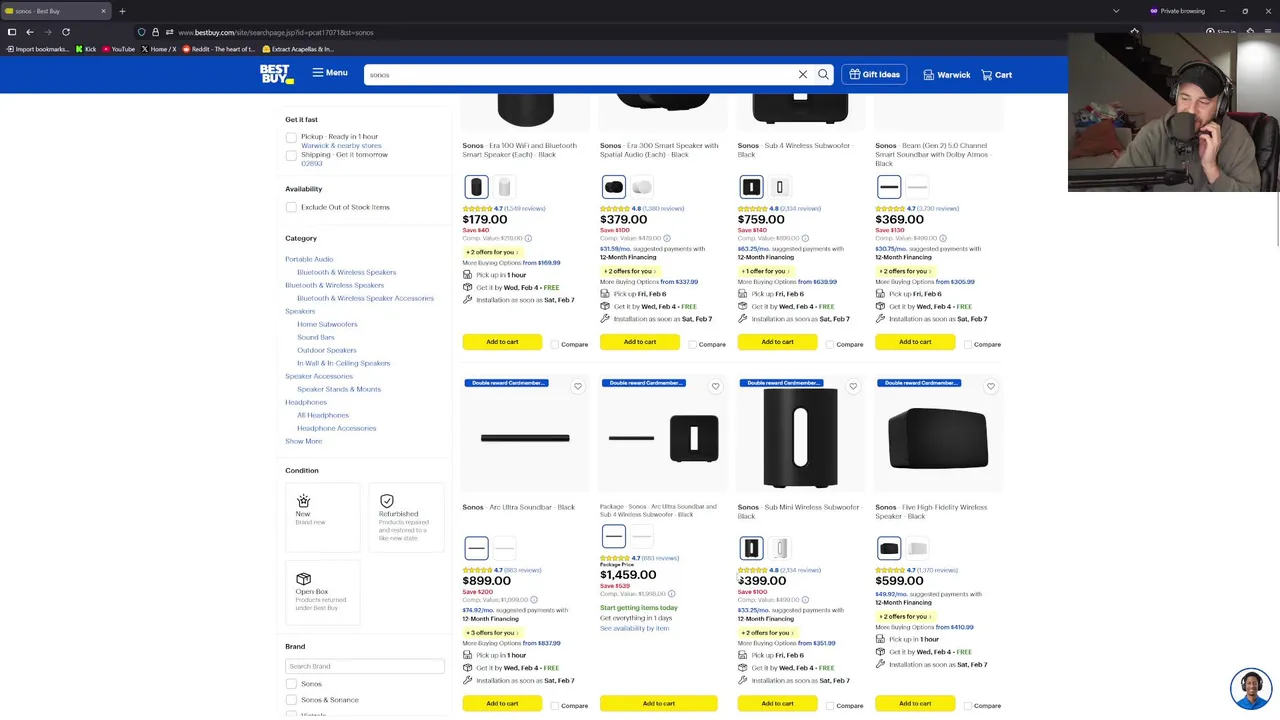This screenshot has height=720, width=1280.
Task: Open Sonos Five speaker product image
Action: pyautogui.click(x=938, y=438)
